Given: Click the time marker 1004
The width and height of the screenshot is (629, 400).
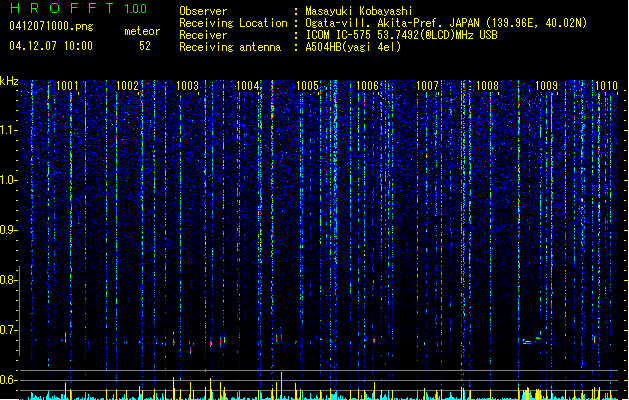Looking at the screenshot, I should [x=248, y=86].
